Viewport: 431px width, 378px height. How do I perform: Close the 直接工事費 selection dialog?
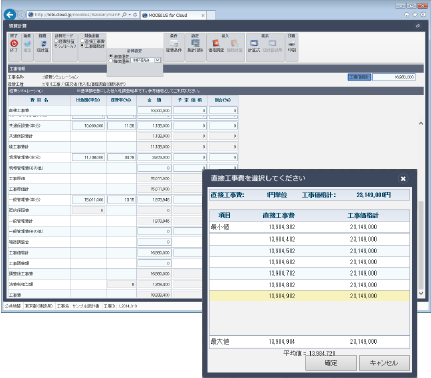pos(403,179)
